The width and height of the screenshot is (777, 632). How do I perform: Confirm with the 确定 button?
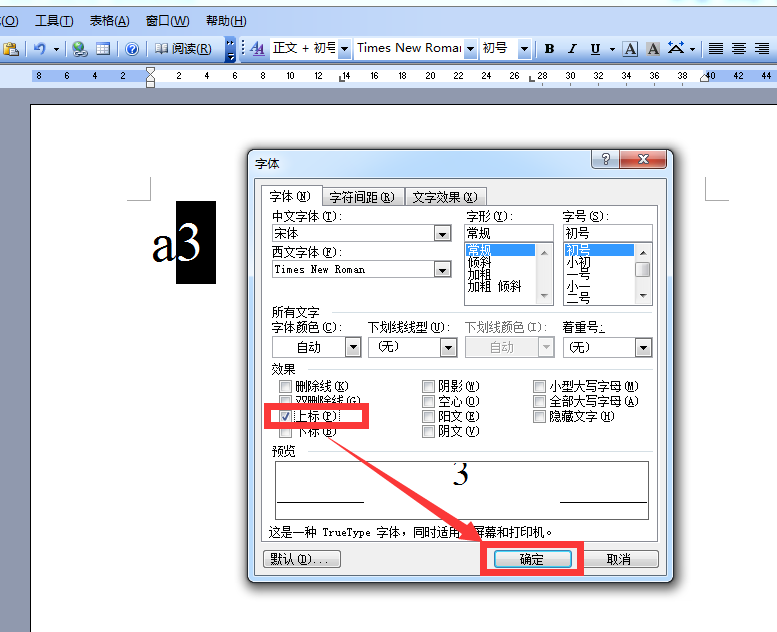pos(532,559)
